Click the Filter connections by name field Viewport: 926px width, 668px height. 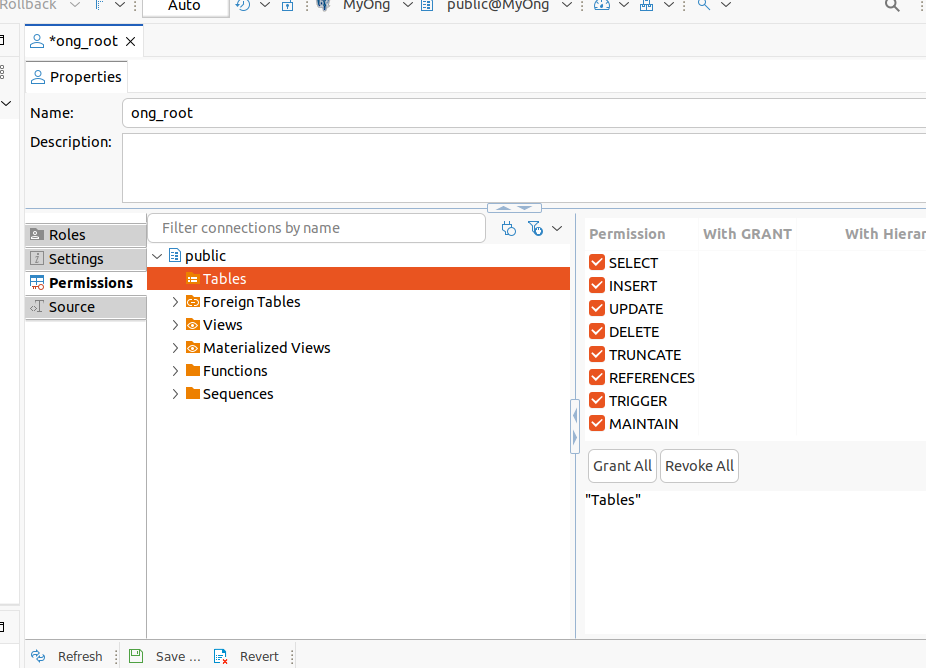pos(315,228)
